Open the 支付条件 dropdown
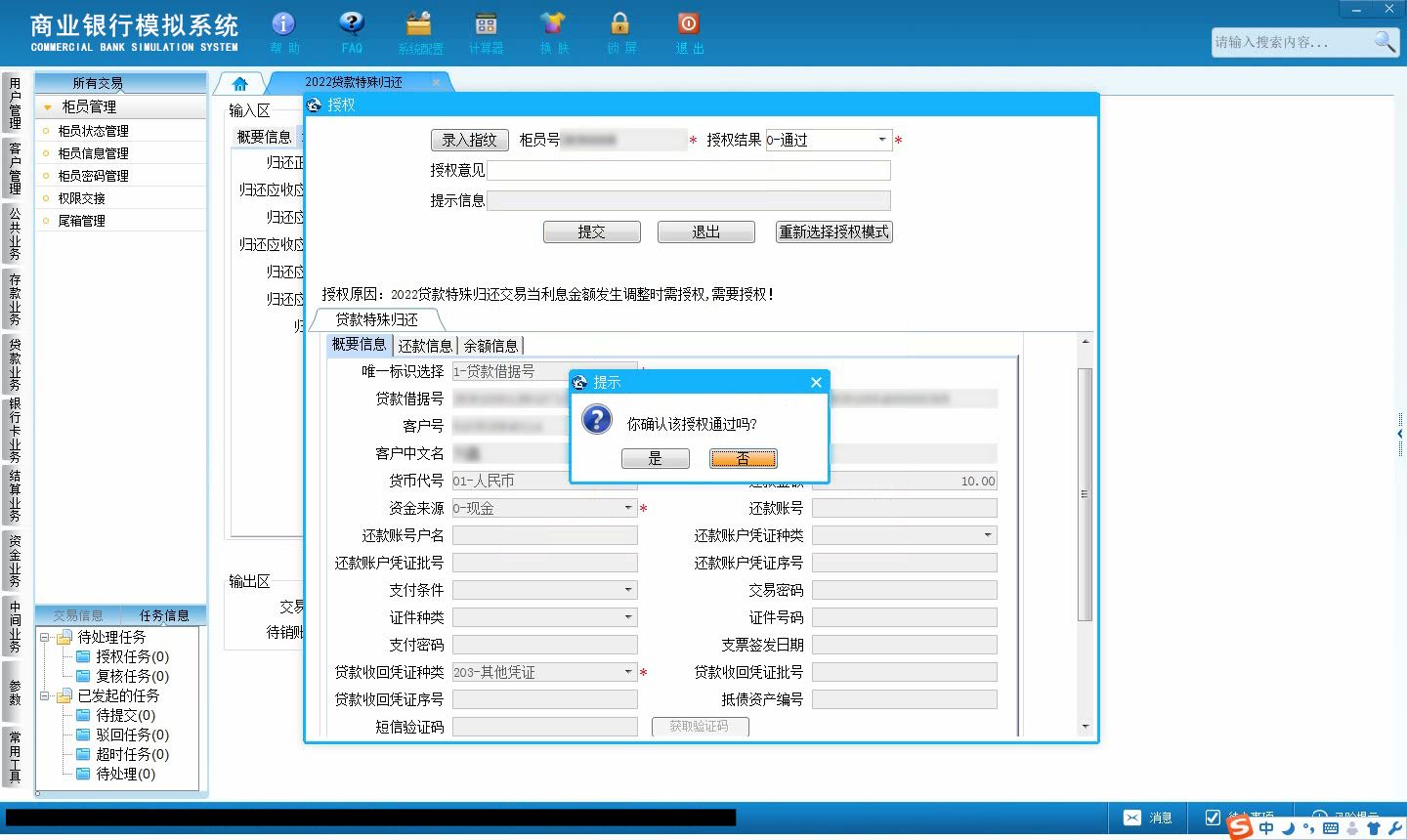 click(629, 590)
